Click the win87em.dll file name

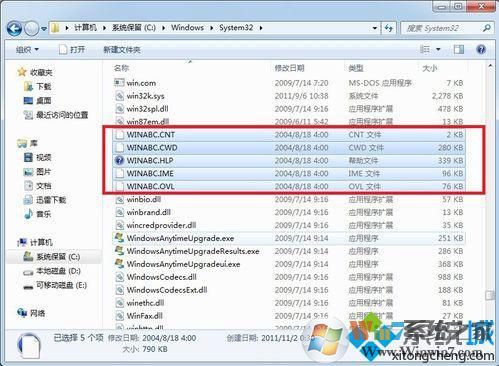pos(148,121)
